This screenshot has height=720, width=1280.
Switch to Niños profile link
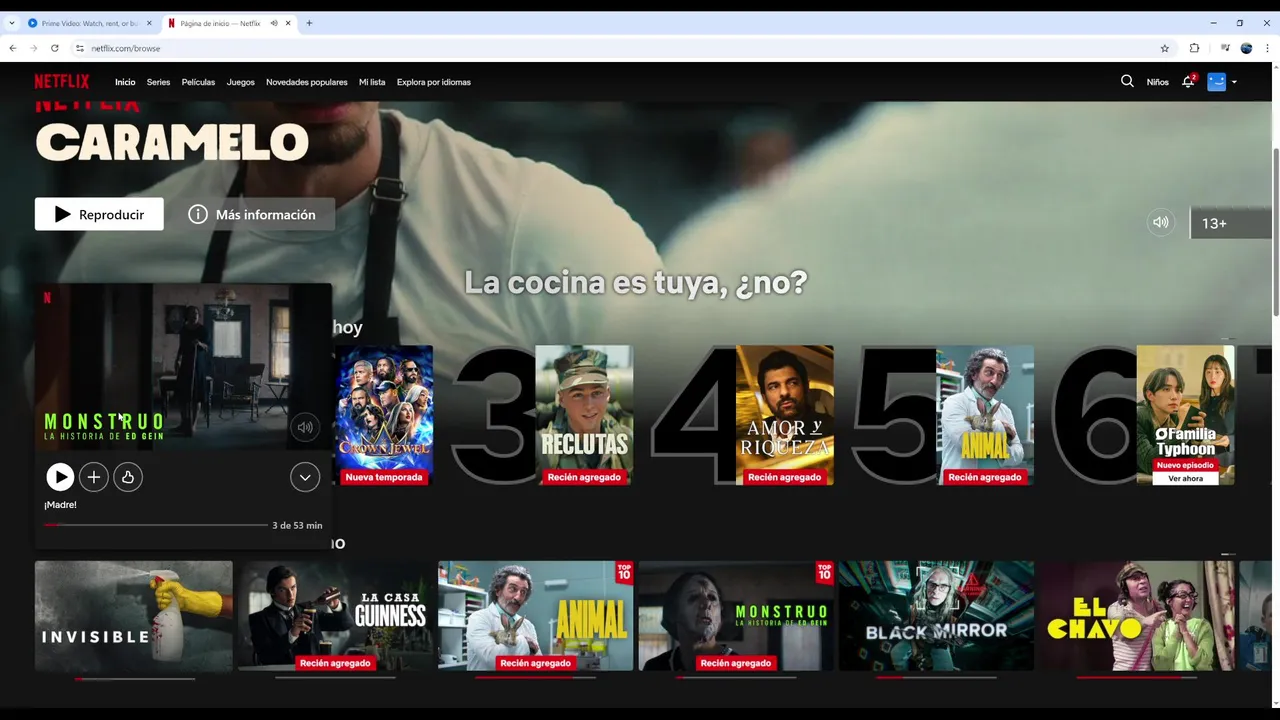coord(1158,82)
